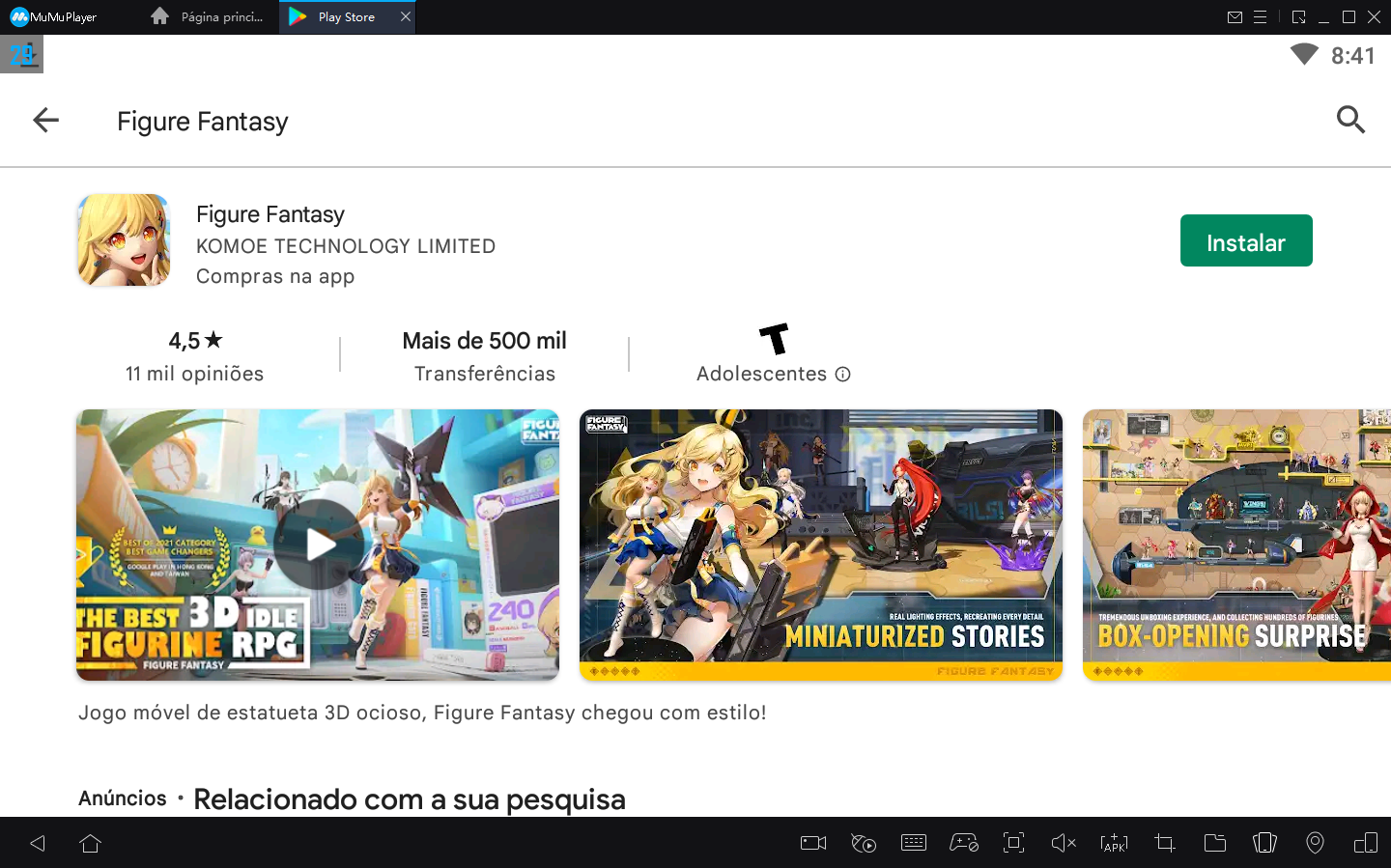Click the Android home button
The width and height of the screenshot is (1391, 868).
point(91,843)
